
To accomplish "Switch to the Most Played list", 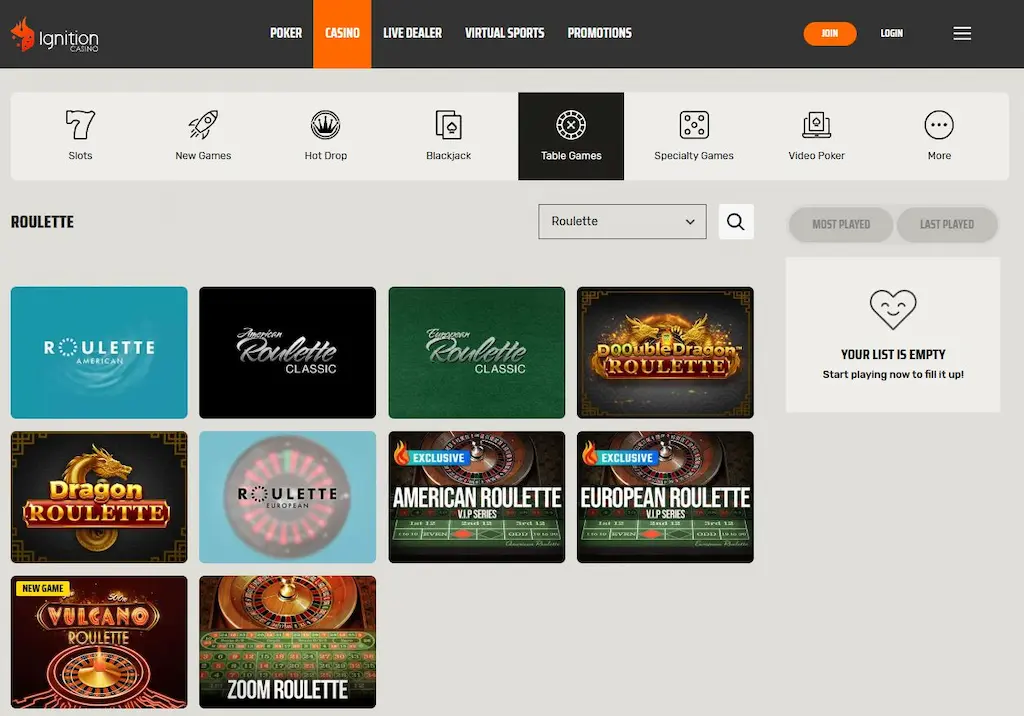I will tap(841, 225).
